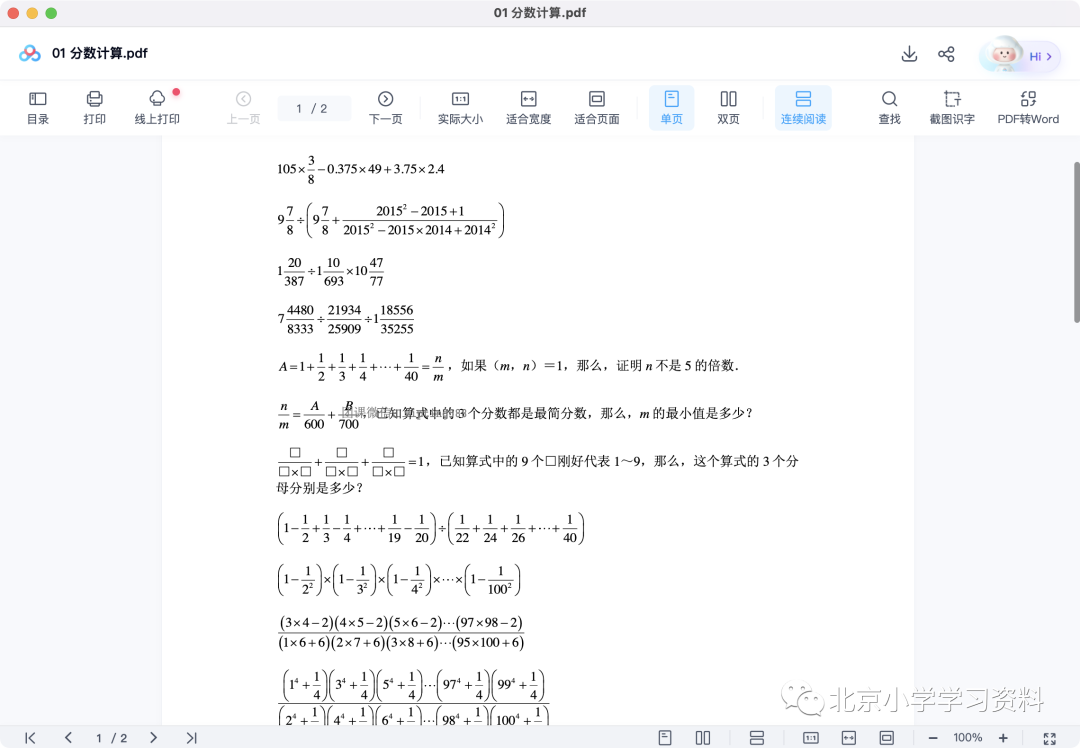The image size is (1080, 748).
Task: Choose 适合页面 fit page view
Action: 596,108
